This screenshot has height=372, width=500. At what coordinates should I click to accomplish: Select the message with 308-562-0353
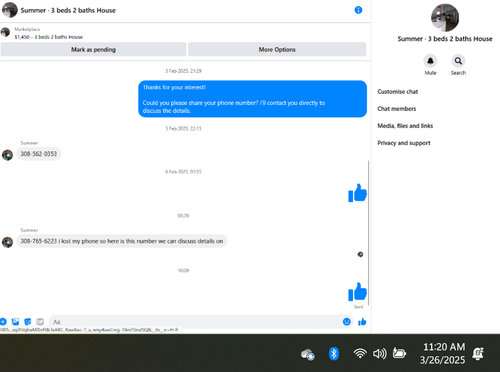point(39,154)
